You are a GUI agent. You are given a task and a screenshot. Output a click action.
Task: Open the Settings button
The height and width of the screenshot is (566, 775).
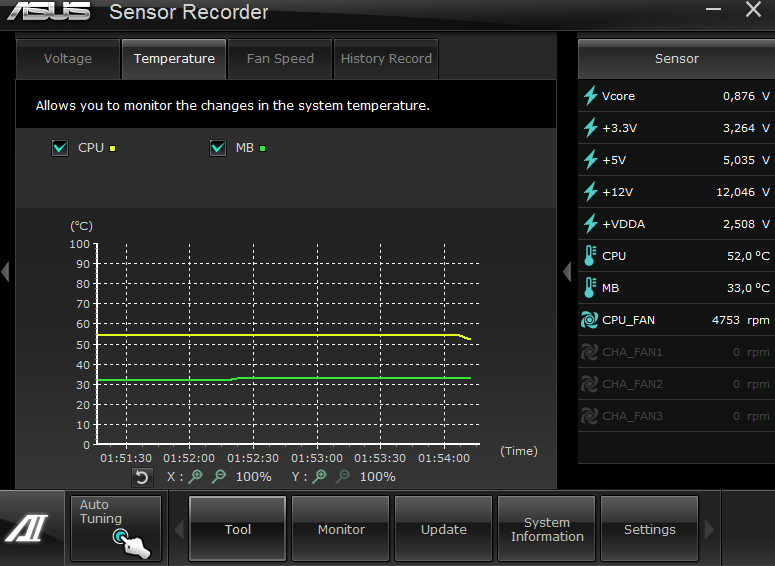click(649, 529)
